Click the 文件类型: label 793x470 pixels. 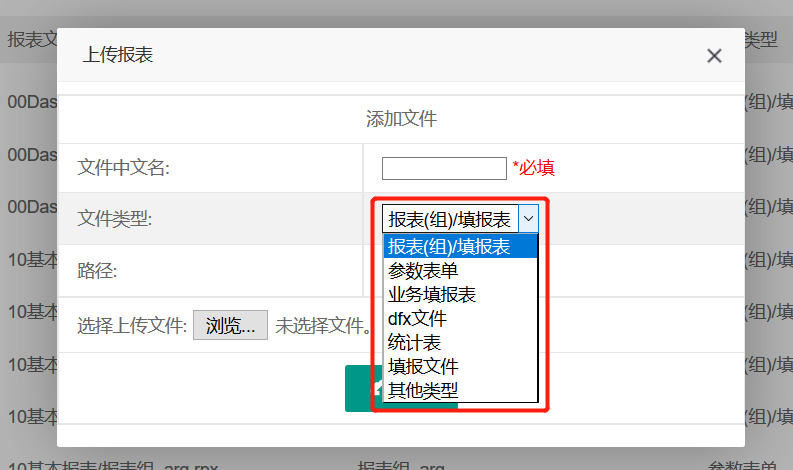tap(114, 219)
